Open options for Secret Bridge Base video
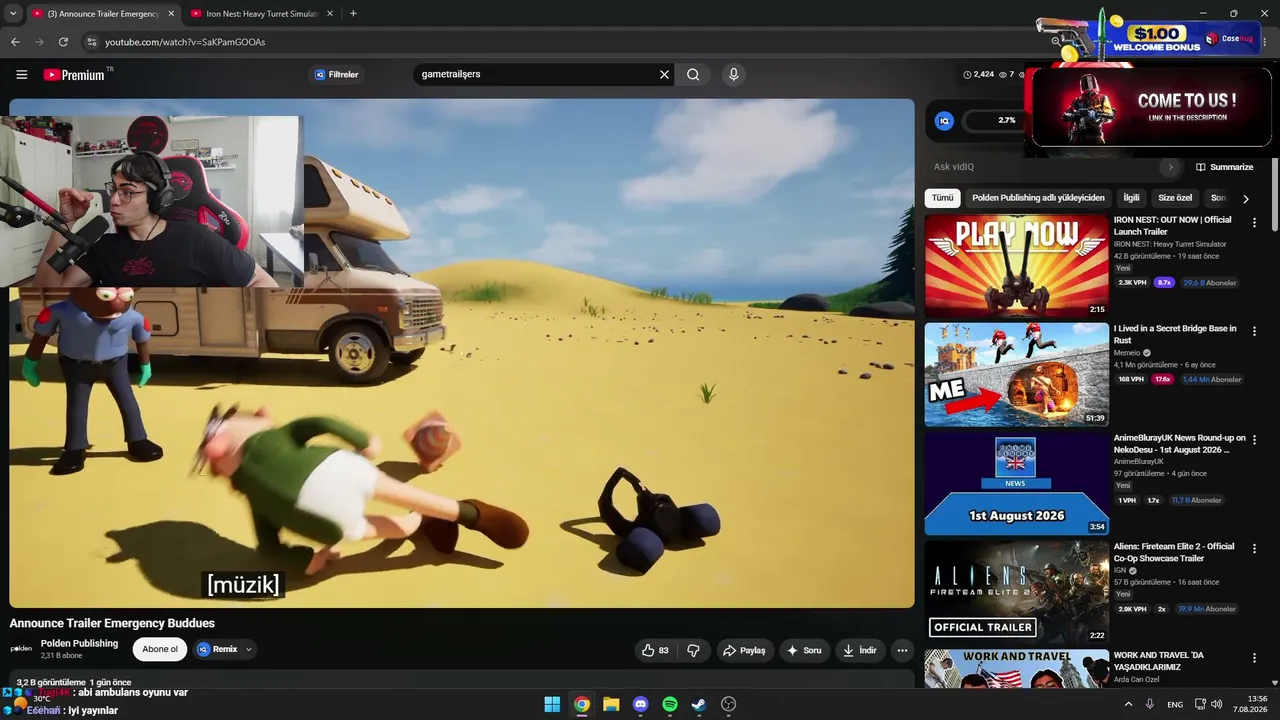Screen dimensions: 1280x720 1254,331
